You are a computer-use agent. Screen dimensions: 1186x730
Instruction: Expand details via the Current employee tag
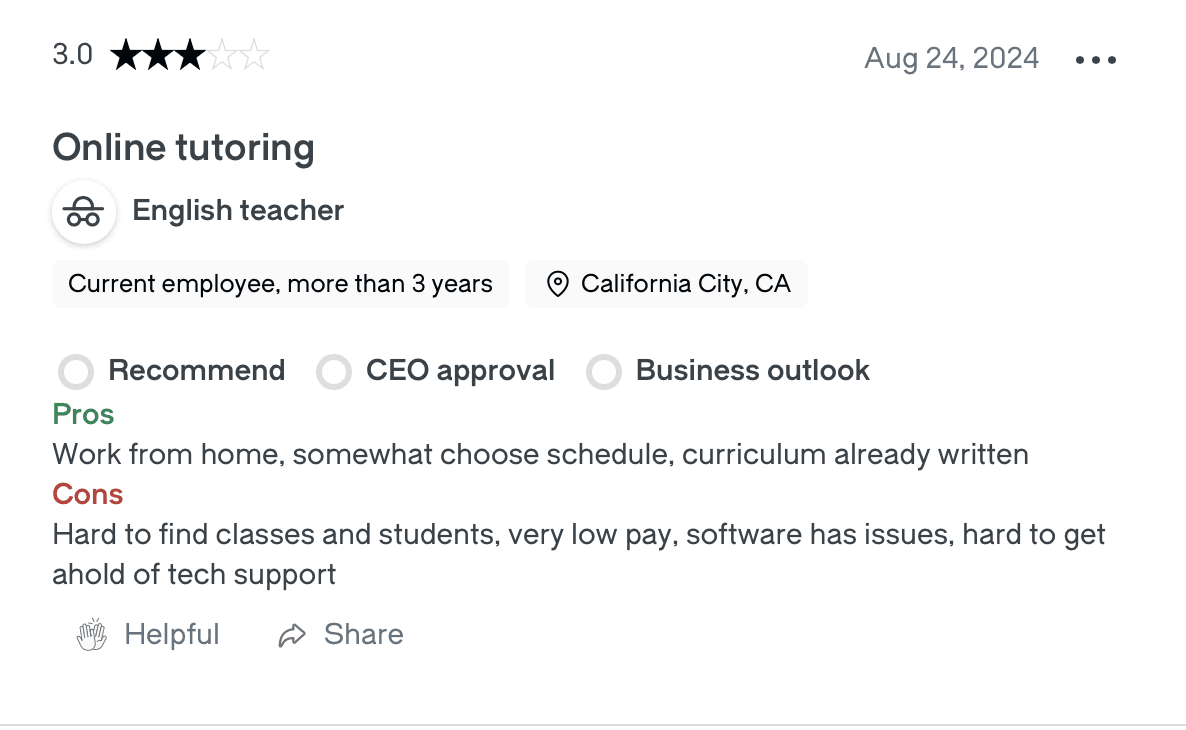(280, 284)
